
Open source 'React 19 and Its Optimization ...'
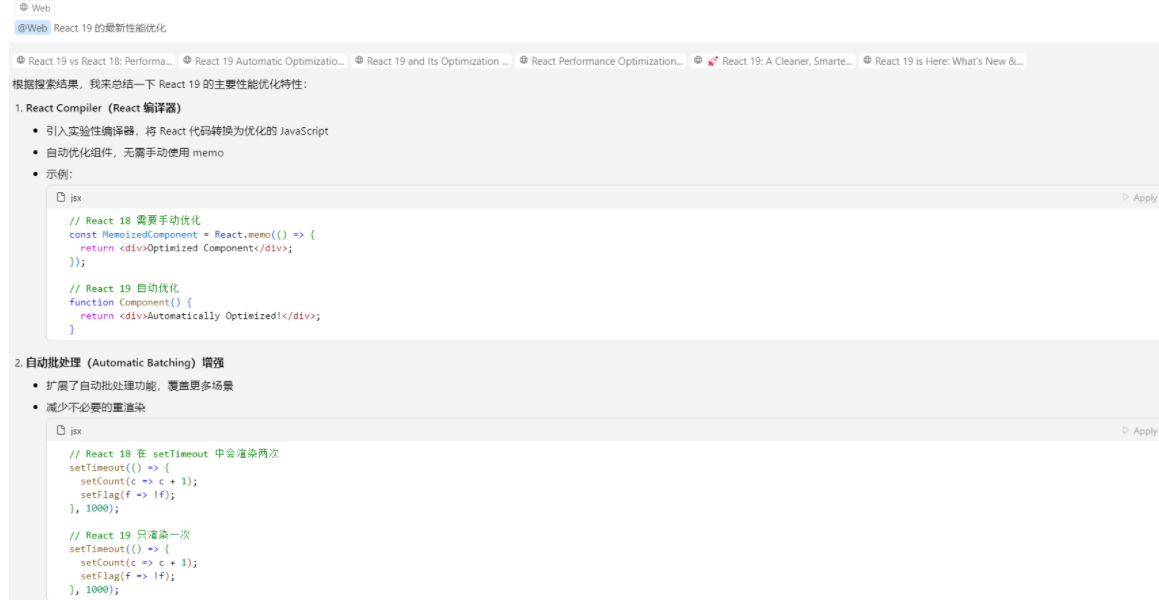[x=432, y=61]
